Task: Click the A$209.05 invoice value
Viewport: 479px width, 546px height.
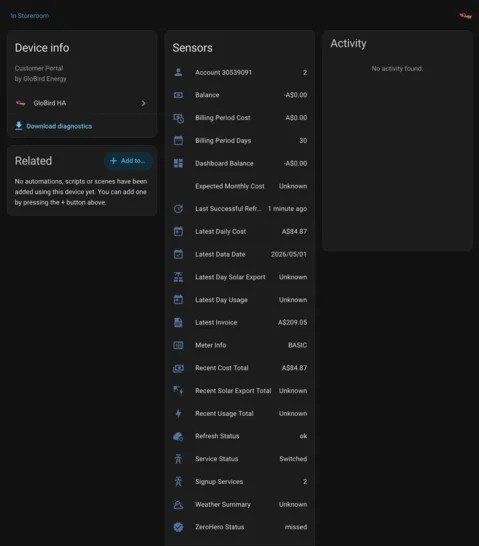Action: click(x=292, y=322)
